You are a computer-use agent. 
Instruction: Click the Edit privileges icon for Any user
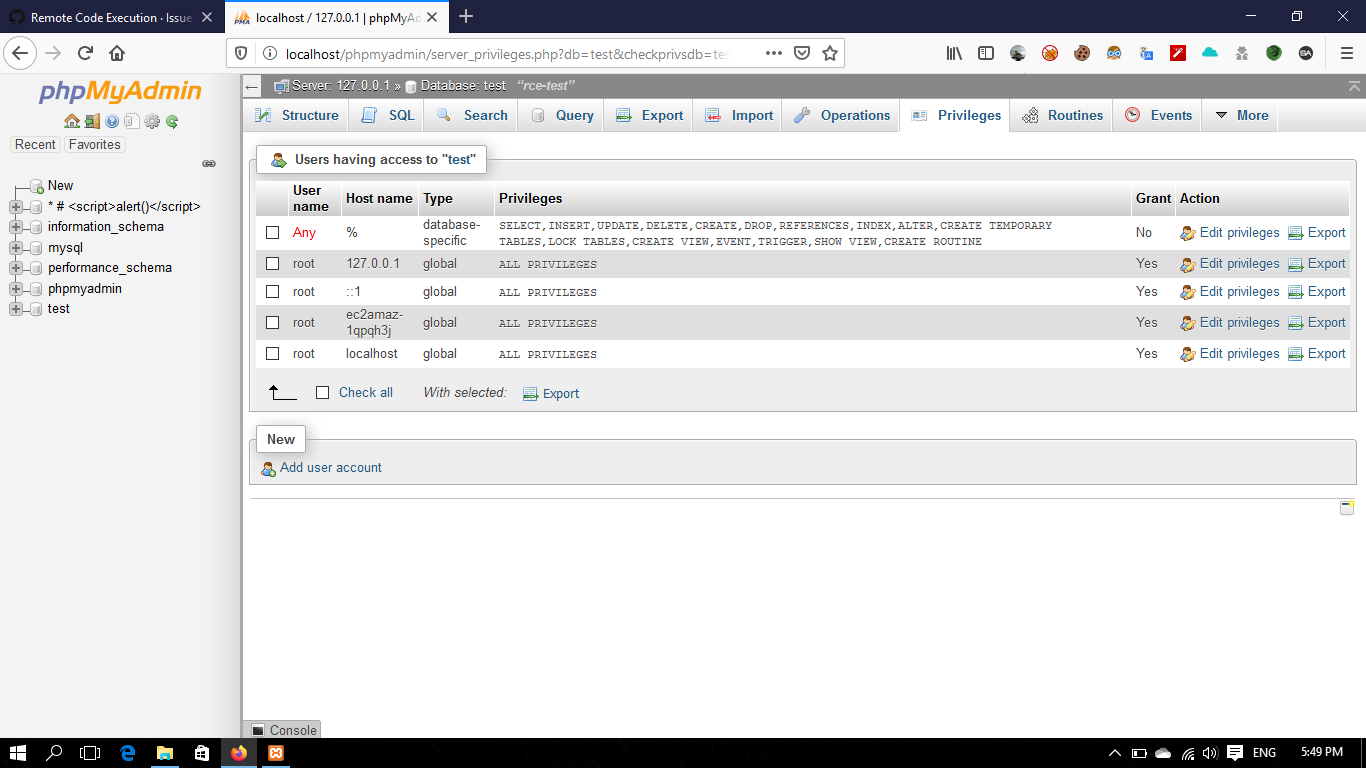[1188, 233]
